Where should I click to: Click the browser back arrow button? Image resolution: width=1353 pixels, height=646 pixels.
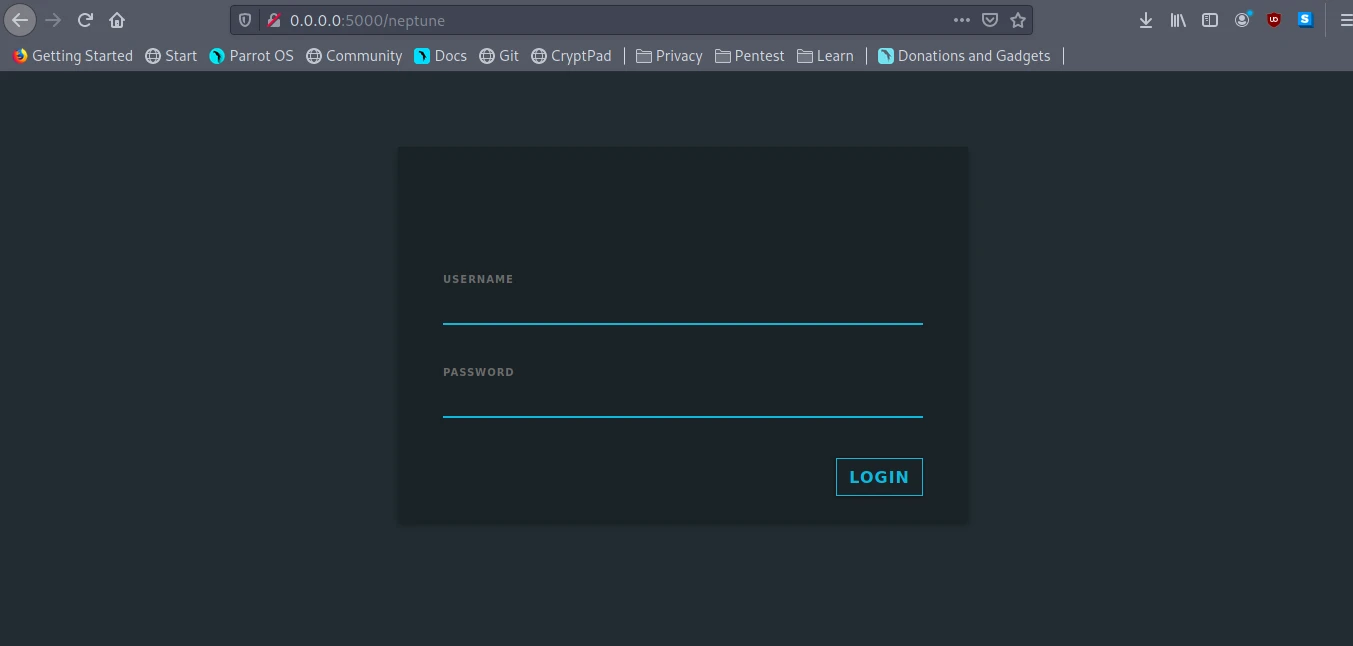pos(20,20)
